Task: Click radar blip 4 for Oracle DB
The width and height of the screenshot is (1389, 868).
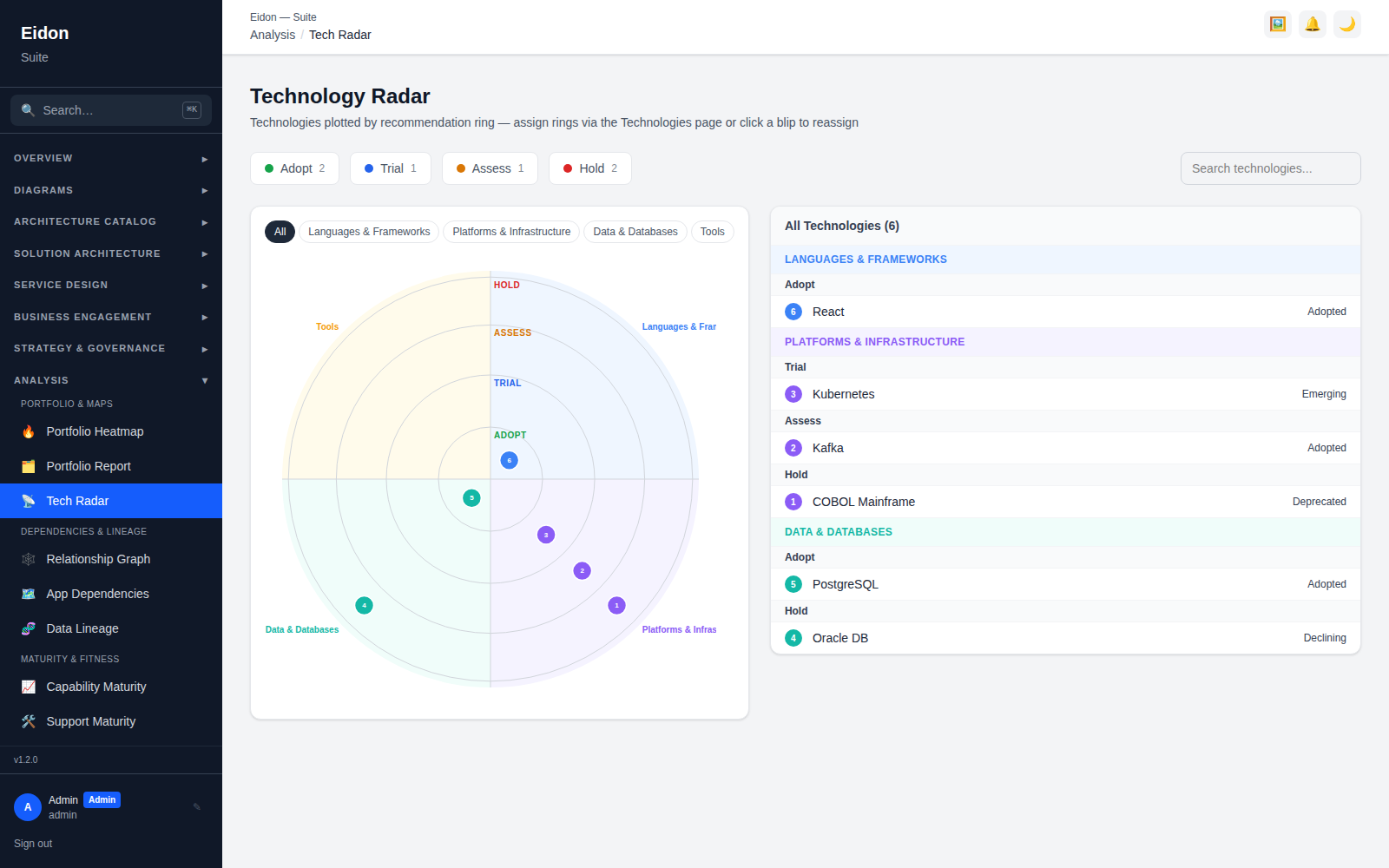Action: tap(365, 605)
